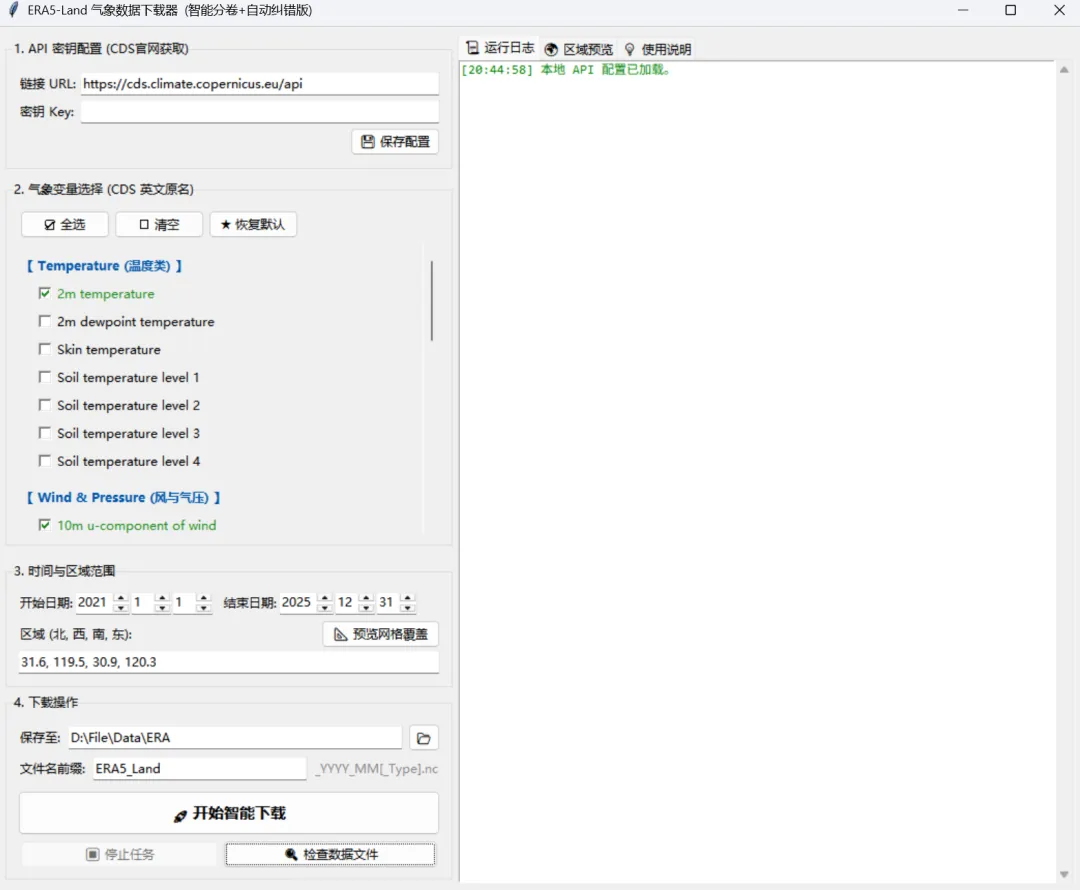Click the 保存配置 save button
The image size is (1080, 890).
pos(395,141)
